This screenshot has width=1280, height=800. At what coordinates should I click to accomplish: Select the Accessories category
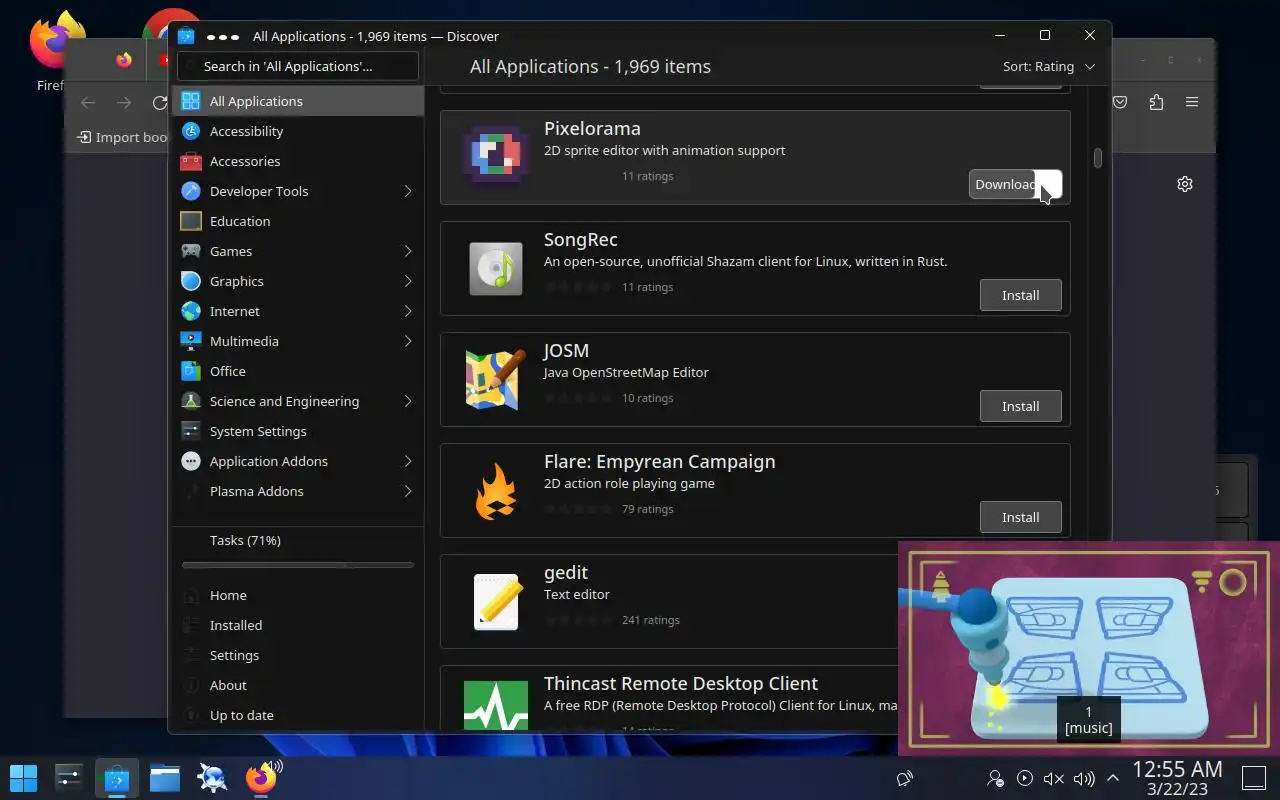point(298,161)
